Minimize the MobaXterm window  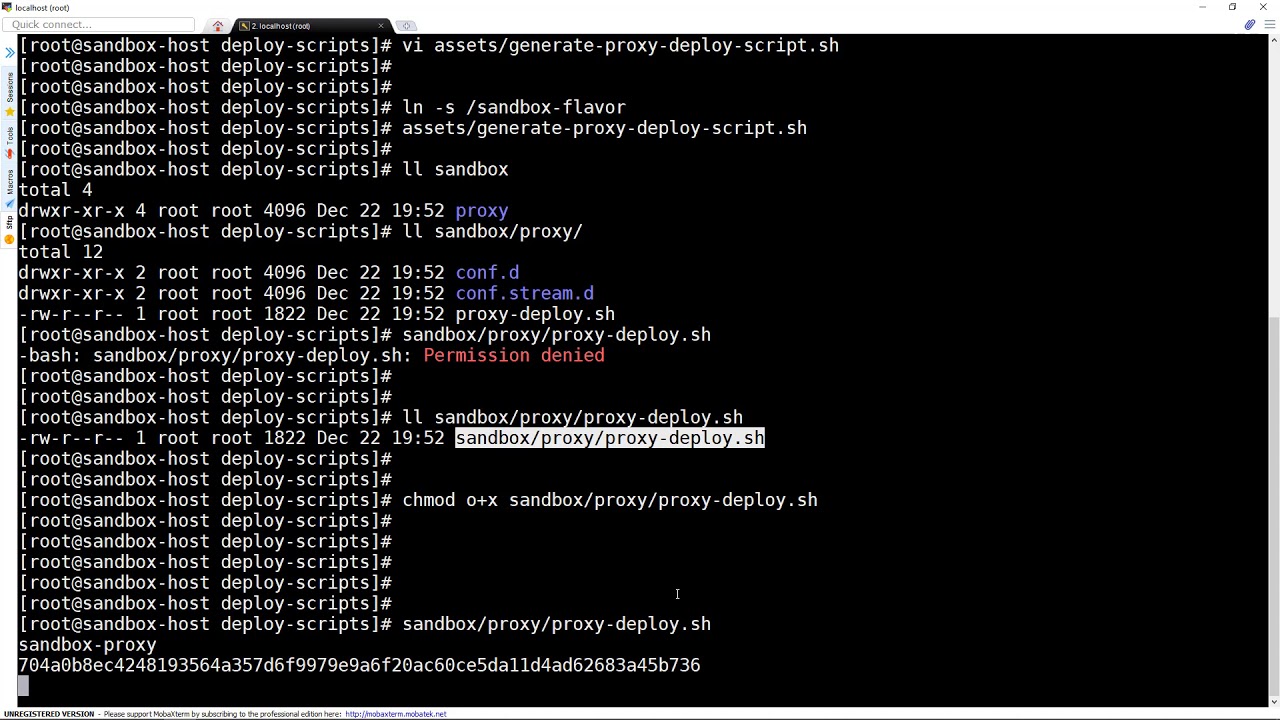(x=1202, y=7)
